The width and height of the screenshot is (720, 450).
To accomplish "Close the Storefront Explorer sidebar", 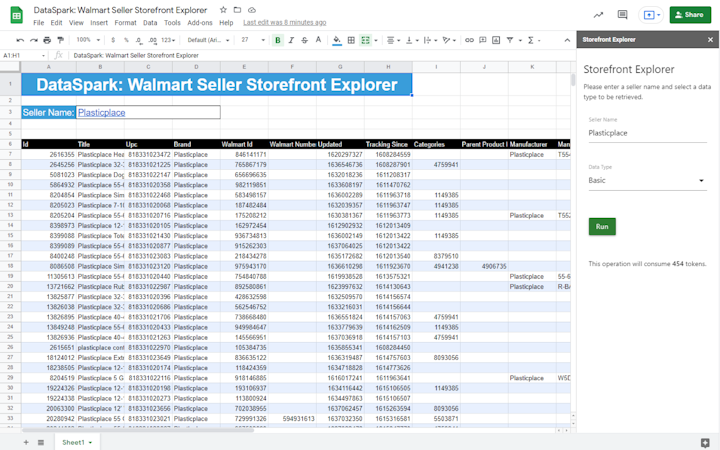I will (710, 39).
